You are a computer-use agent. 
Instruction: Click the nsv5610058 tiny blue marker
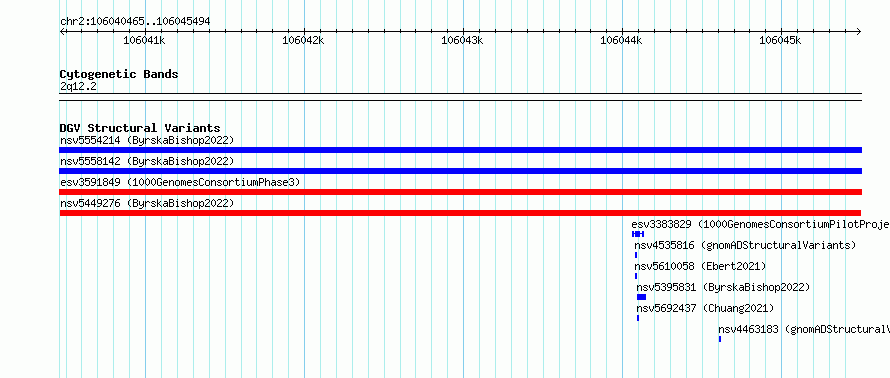pos(636,276)
